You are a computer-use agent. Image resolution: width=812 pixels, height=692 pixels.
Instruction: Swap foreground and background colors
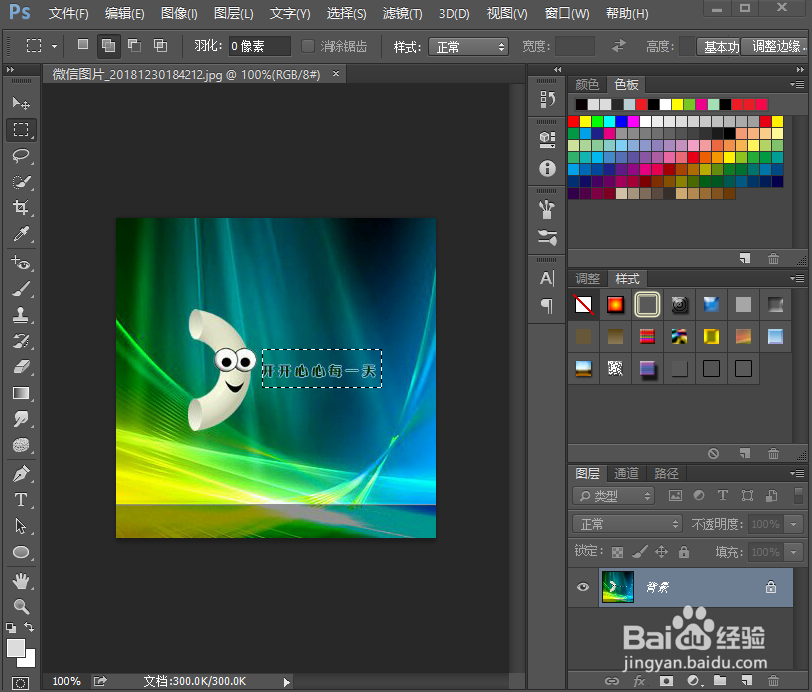pyautogui.click(x=30, y=627)
